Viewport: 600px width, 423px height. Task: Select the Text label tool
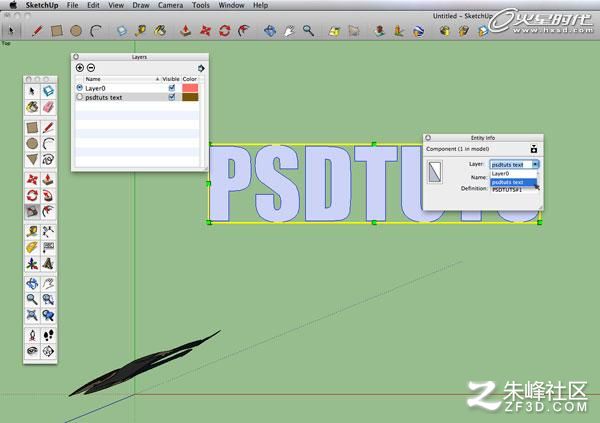[48, 247]
